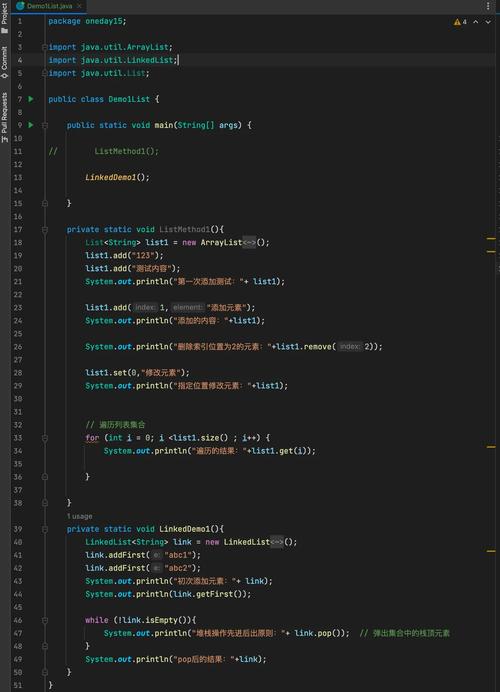
Task: Click the underlined for keyword
Action: [92, 438]
